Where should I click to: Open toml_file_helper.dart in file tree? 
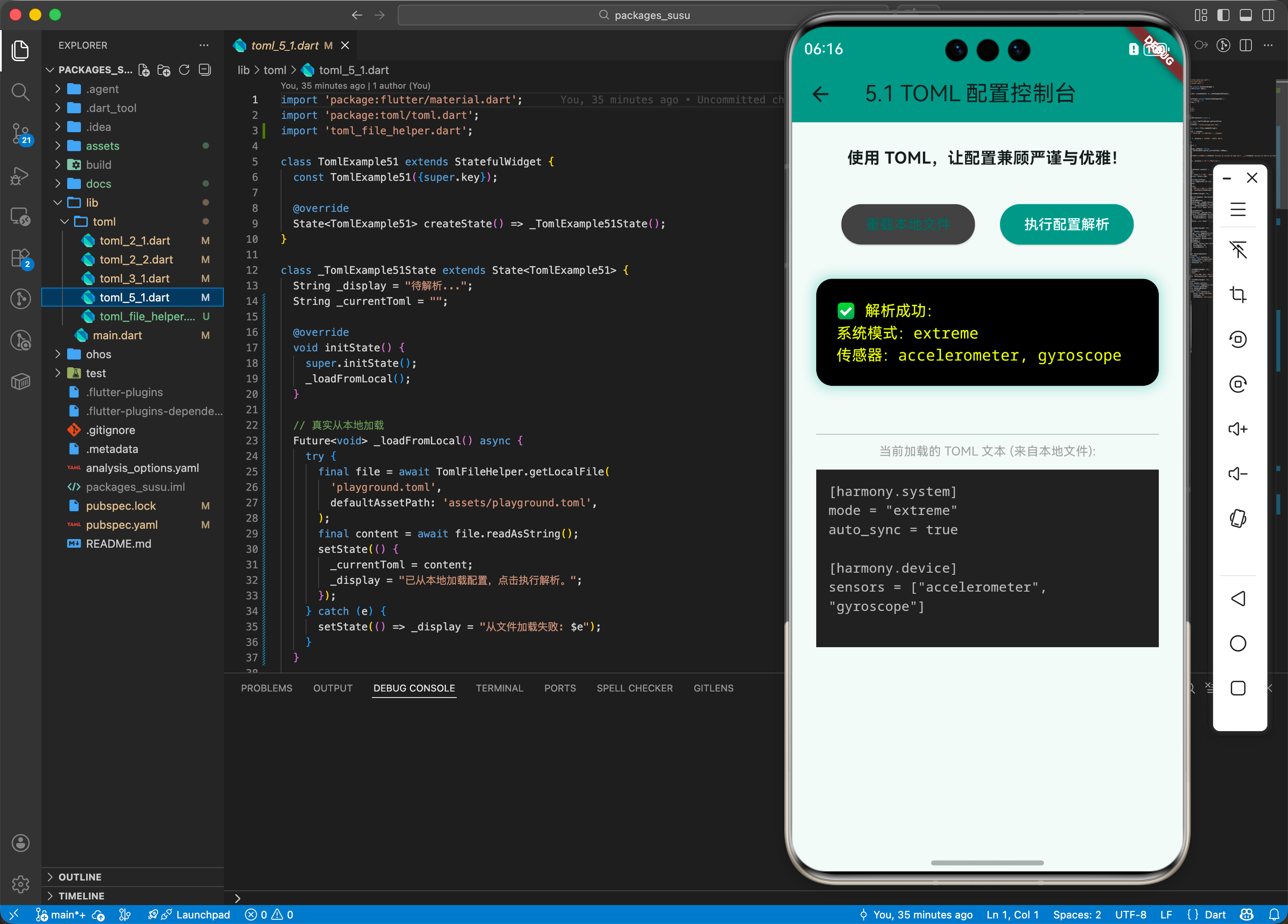(147, 316)
